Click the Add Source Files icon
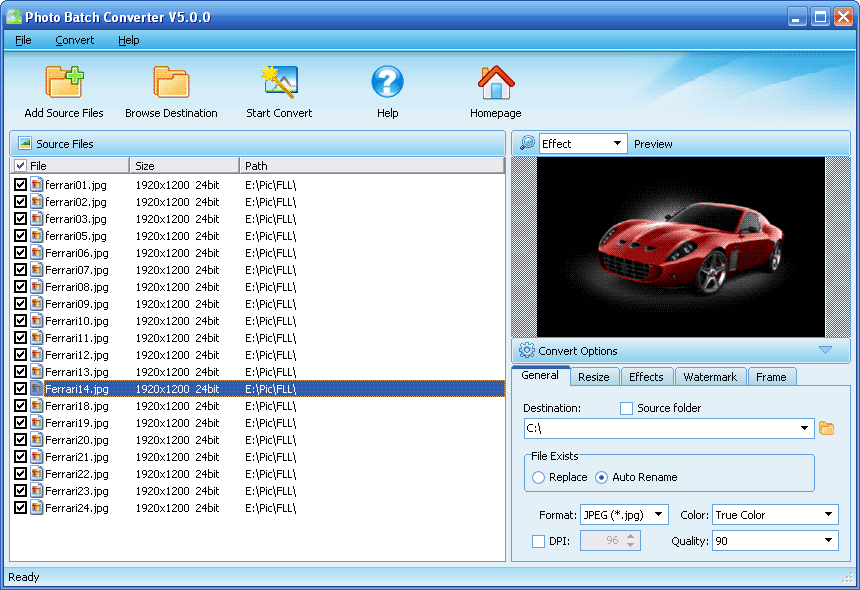The image size is (860, 590). pos(64,82)
